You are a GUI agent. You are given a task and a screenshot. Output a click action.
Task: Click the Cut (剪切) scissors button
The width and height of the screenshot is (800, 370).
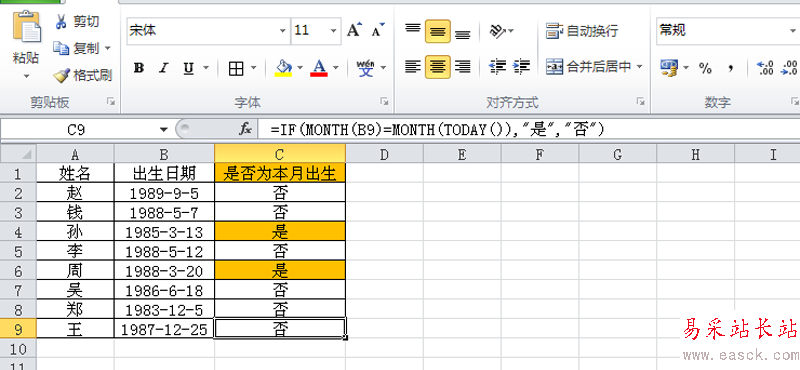pos(78,21)
